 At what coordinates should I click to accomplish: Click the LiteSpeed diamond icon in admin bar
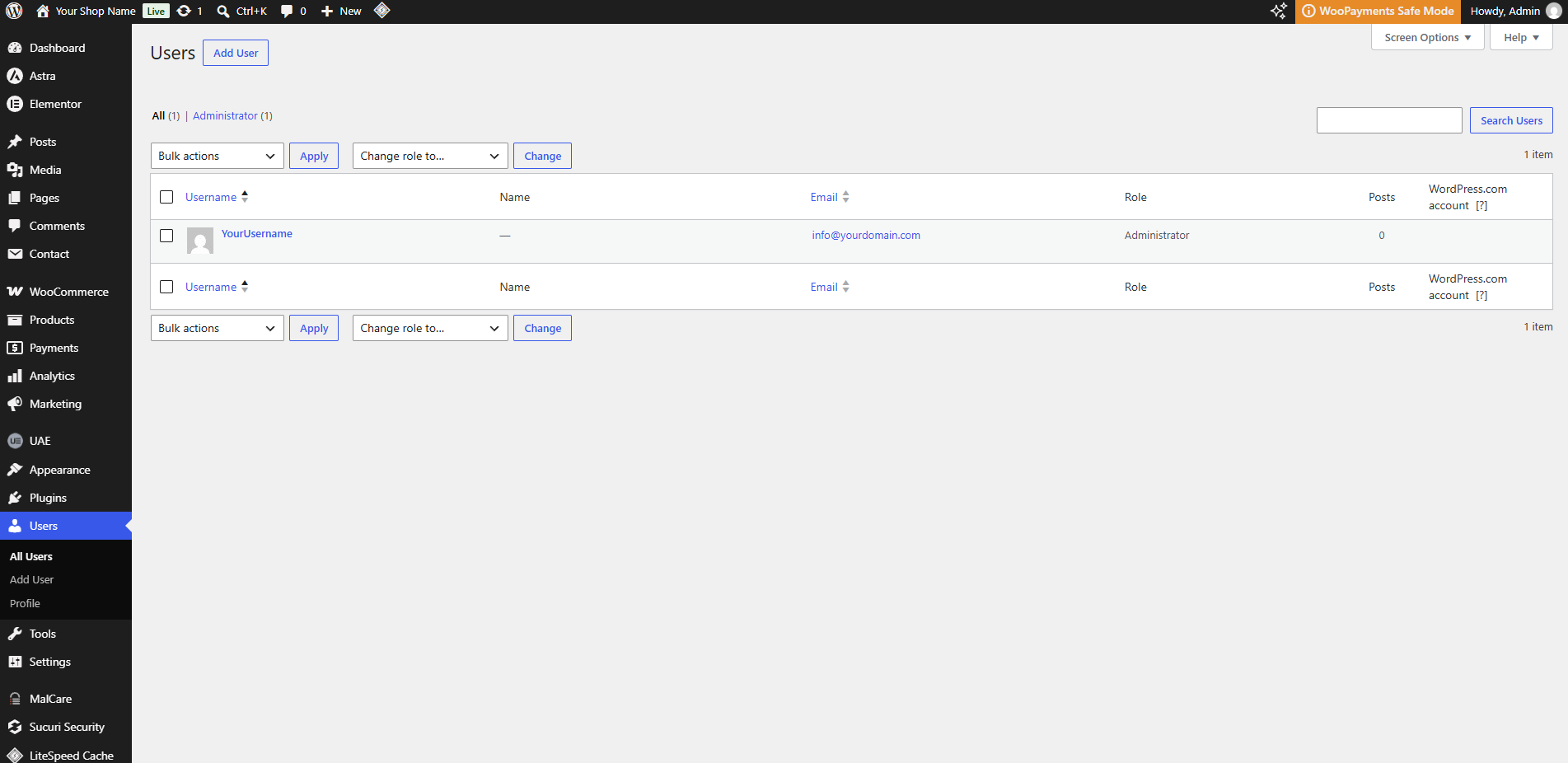point(381,11)
